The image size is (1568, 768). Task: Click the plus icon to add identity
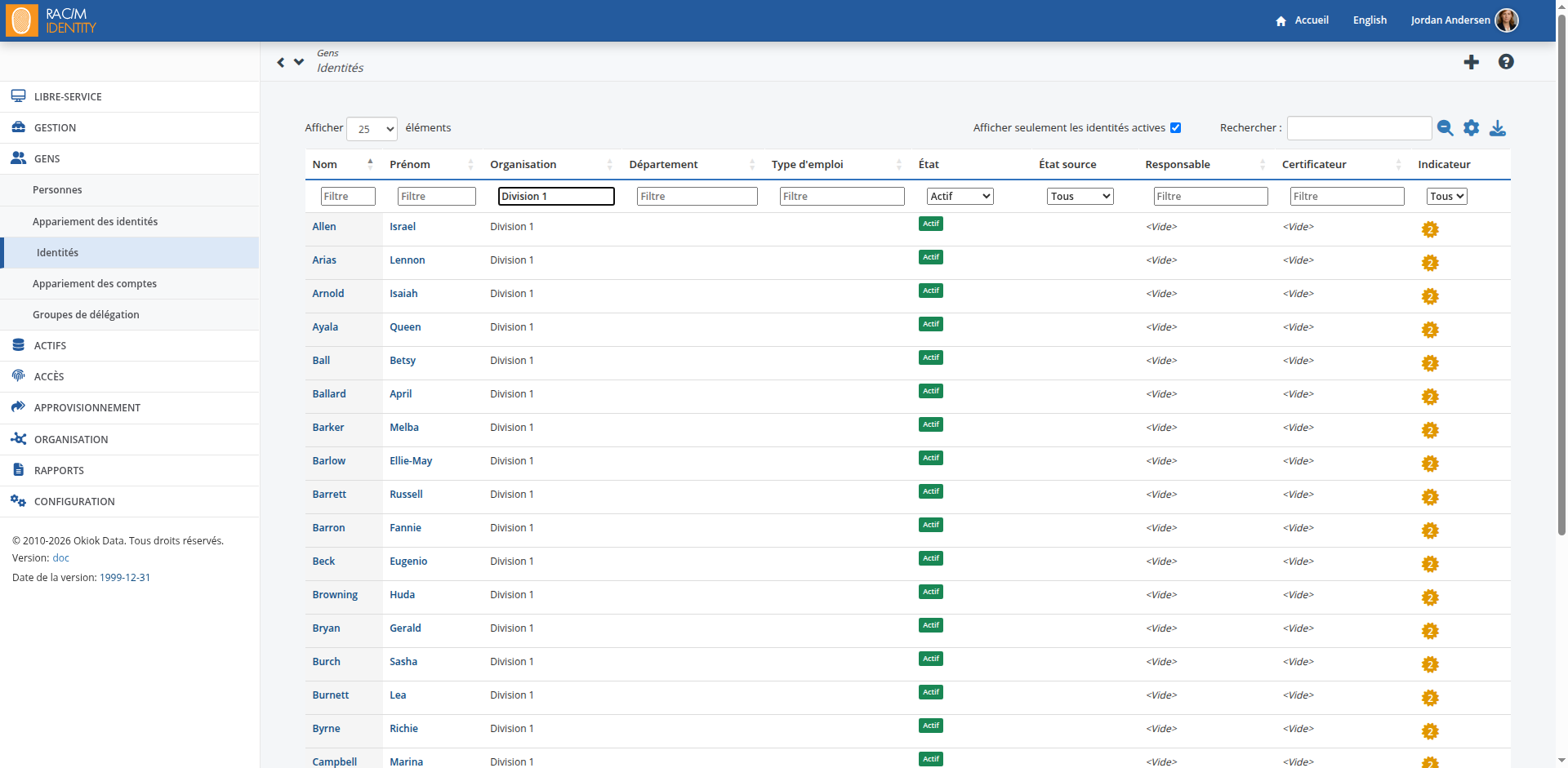[x=1471, y=62]
